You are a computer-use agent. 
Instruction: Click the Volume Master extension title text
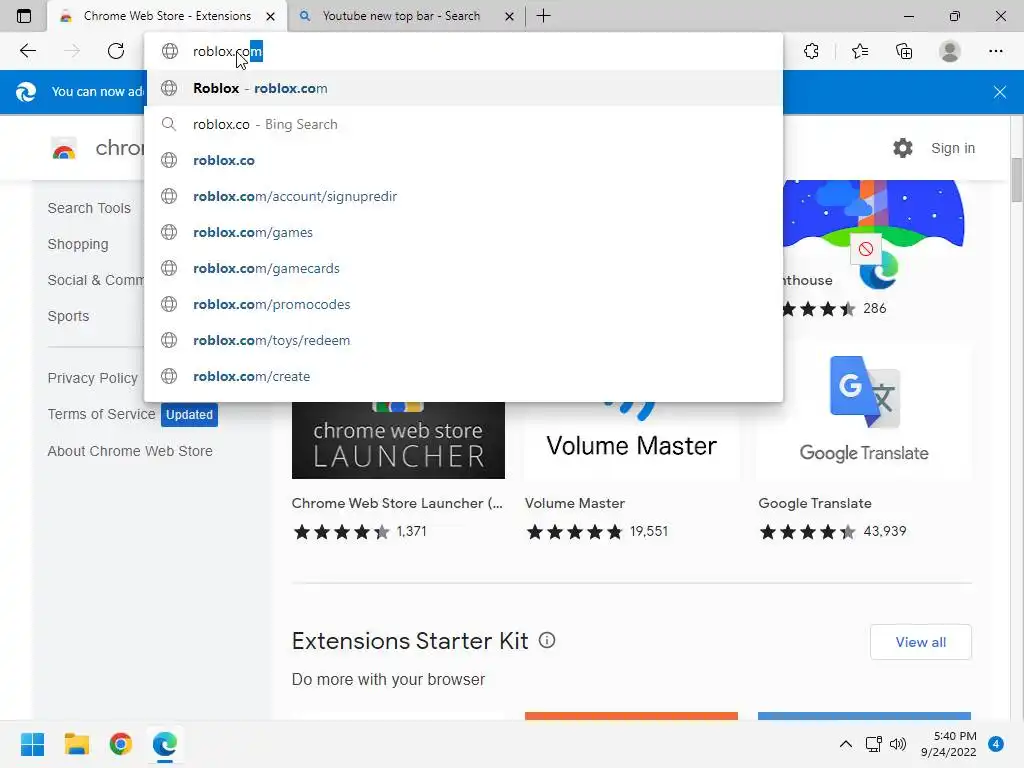click(x=575, y=503)
